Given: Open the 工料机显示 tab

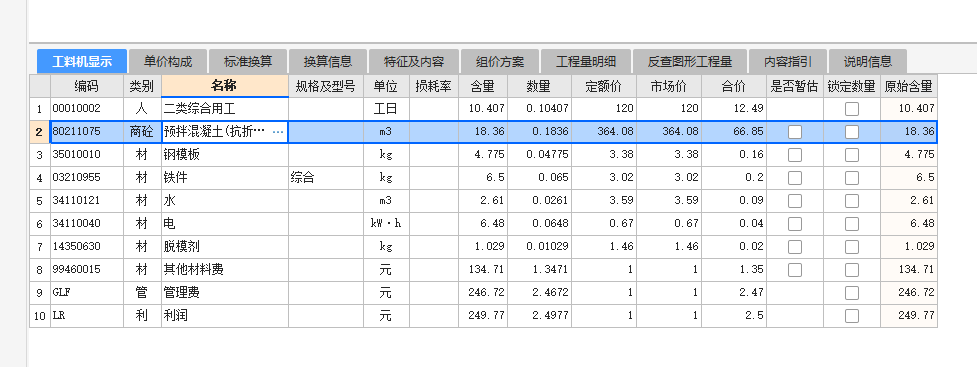Looking at the screenshot, I should click(82, 62).
